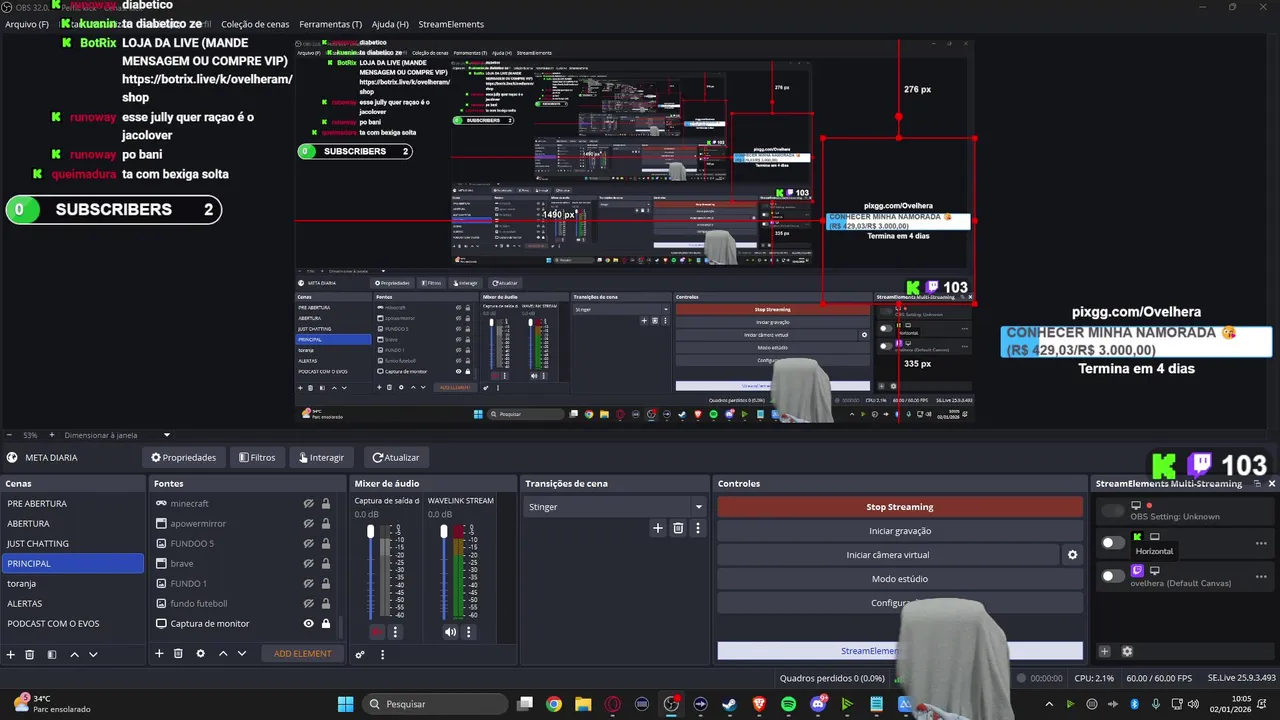Open Discord from the taskbar
The height and width of the screenshot is (720, 1280).
[818, 704]
